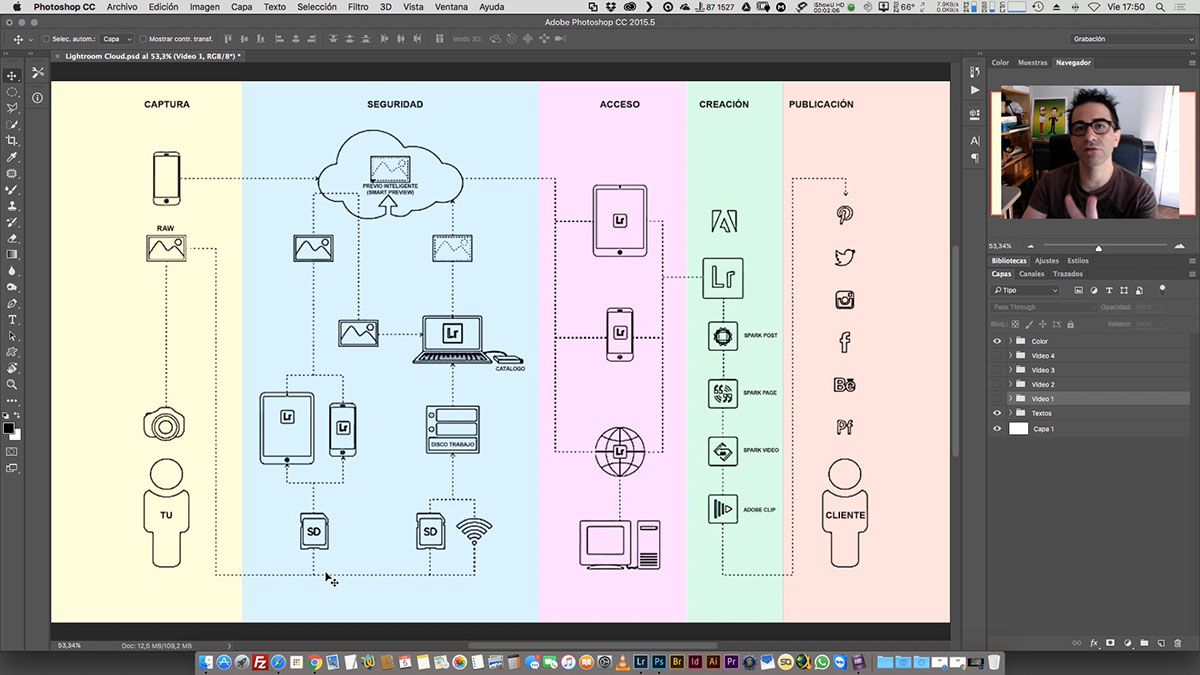The width and height of the screenshot is (1200, 675).
Task: Hide the Textos layer group
Action: coord(997,413)
